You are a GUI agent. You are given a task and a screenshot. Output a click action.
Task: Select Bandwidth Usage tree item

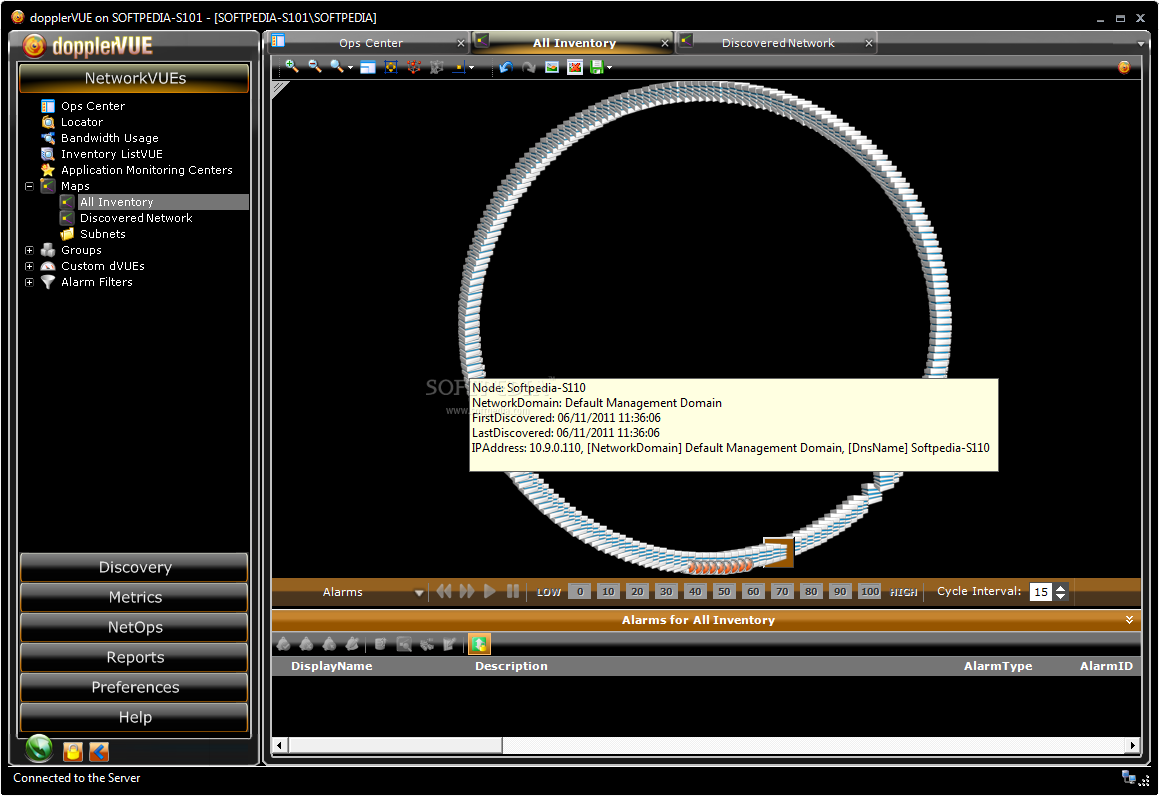[109, 138]
